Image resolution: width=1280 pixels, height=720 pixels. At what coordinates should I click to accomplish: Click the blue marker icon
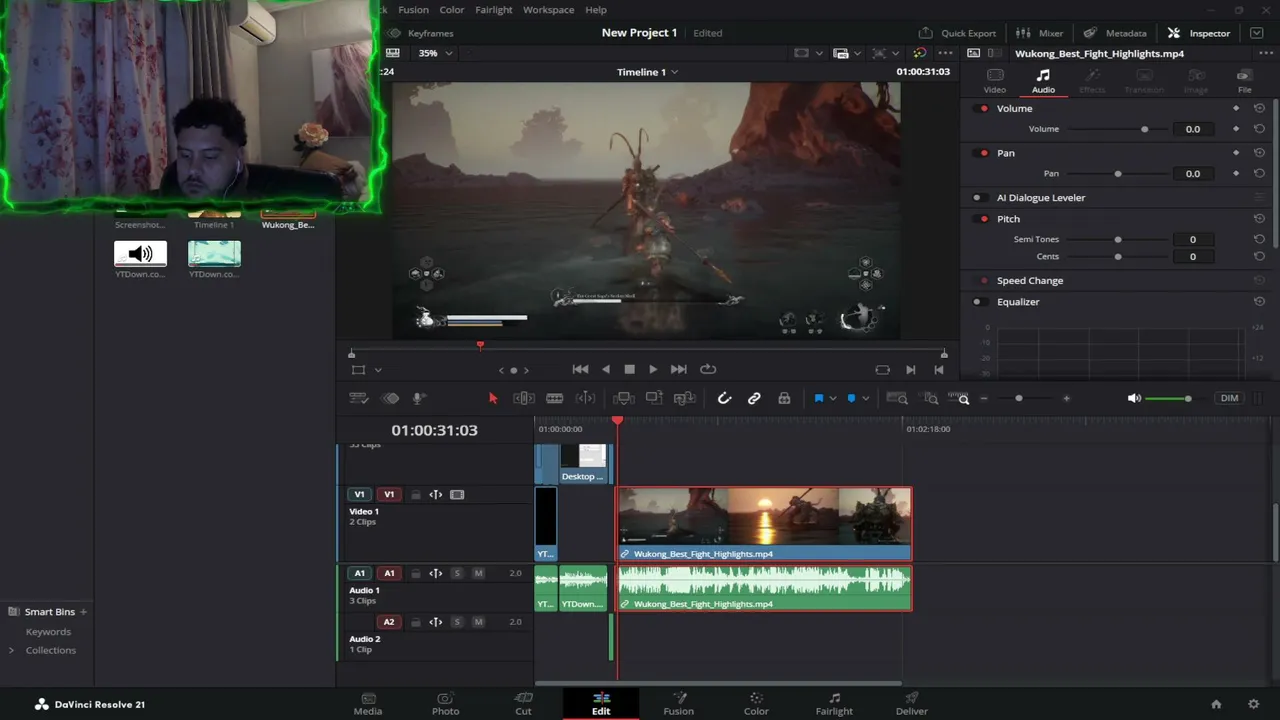pyautogui.click(x=851, y=398)
